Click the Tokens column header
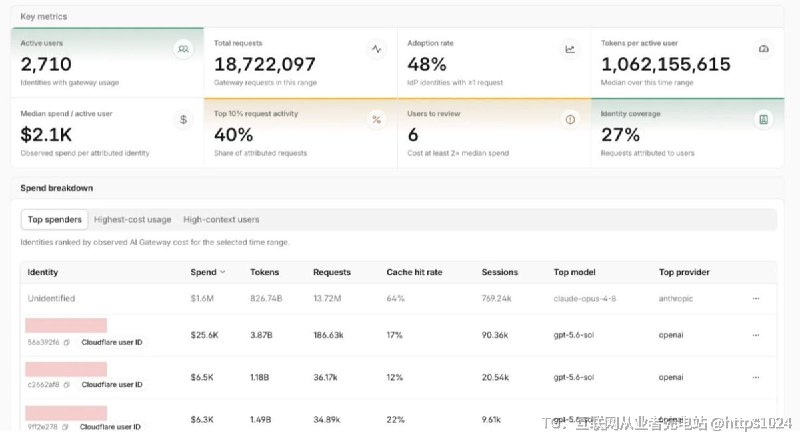The height and width of the screenshot is (435, 800). click(x=264, y=272)
